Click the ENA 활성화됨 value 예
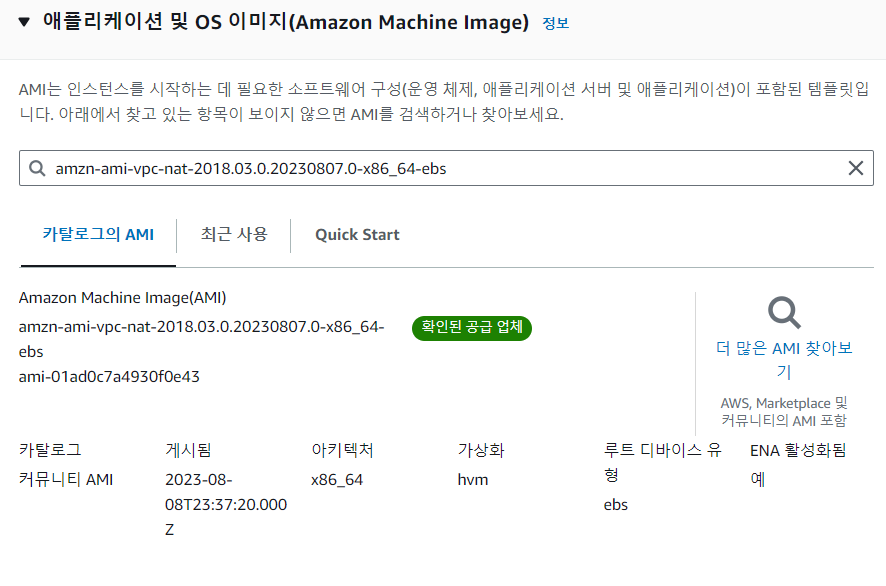 (758, 479)
